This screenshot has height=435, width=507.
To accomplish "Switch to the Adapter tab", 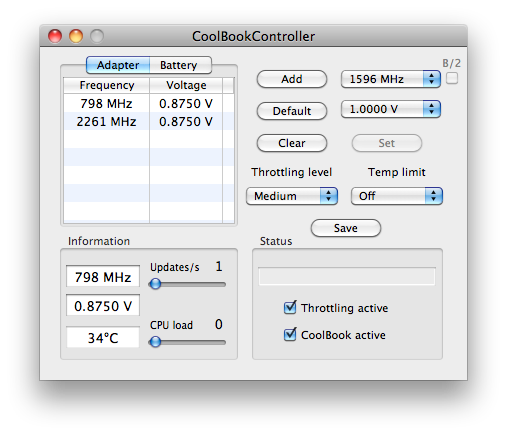I will tap(118, 65).
